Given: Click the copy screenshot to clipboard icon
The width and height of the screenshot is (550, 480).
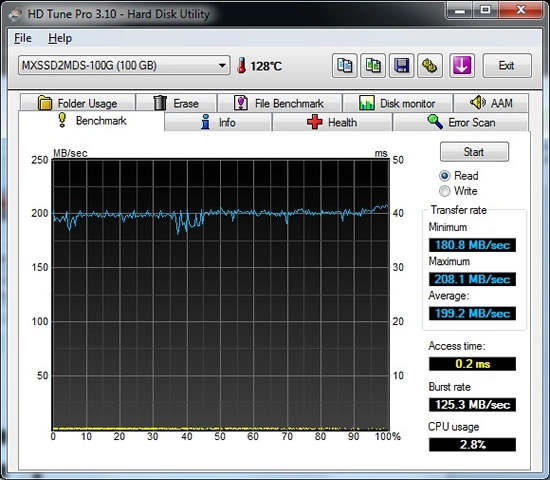Looking at the screenshot, I should pyautogui.click(x=373, y=66).
